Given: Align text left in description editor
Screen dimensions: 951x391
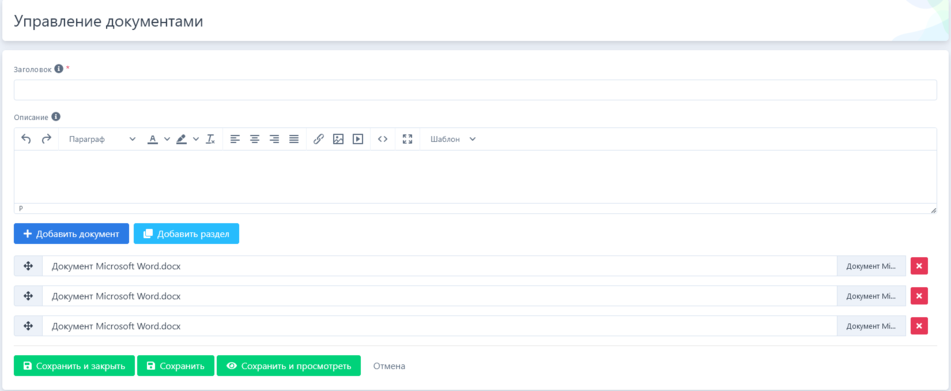Looking at the screenshot, I should 235,139.
